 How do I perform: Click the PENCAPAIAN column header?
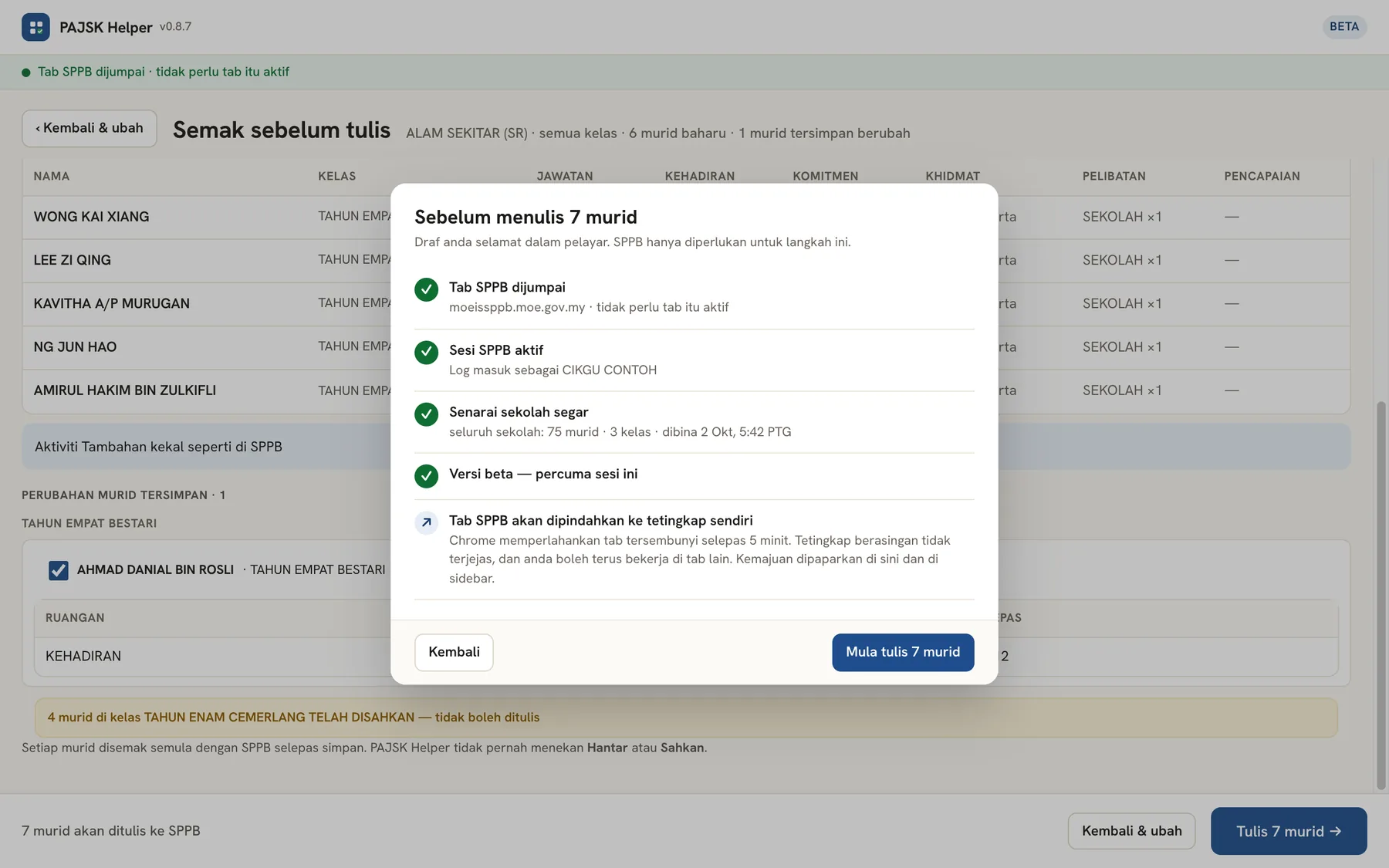[x=1262, y=176]
